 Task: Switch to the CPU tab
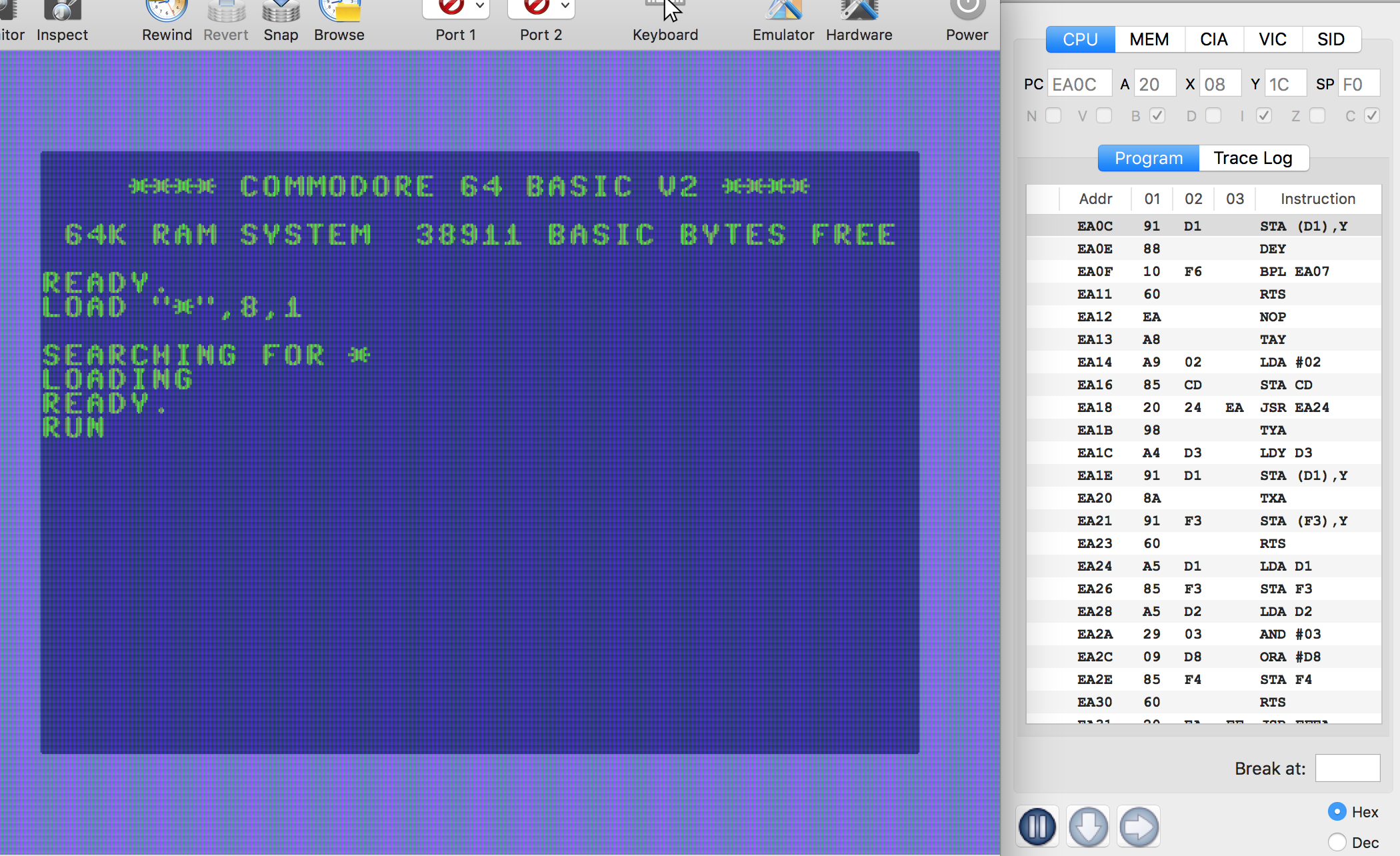pyautogui.click(x=1080, y=39)
